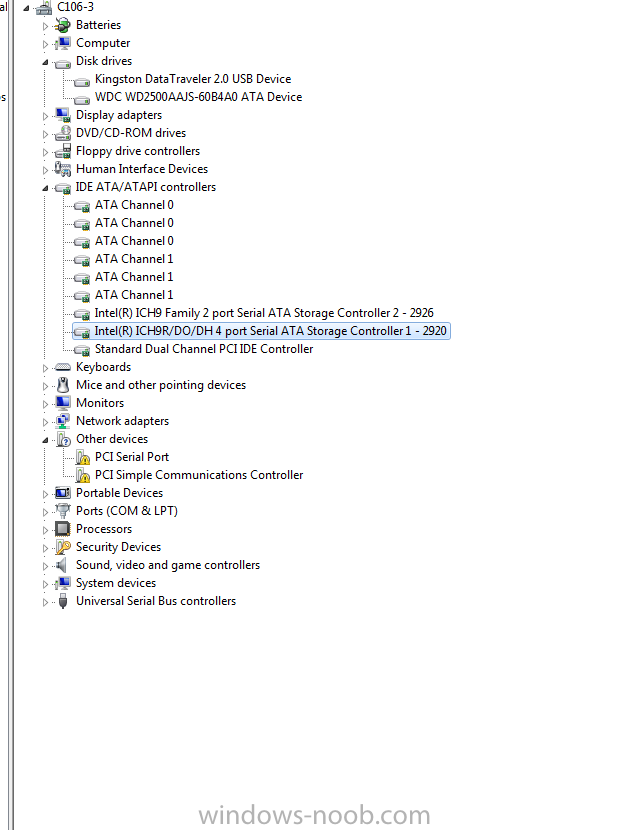
Task: Expand the Portable Devices node
Action: [x=45, y=494]
